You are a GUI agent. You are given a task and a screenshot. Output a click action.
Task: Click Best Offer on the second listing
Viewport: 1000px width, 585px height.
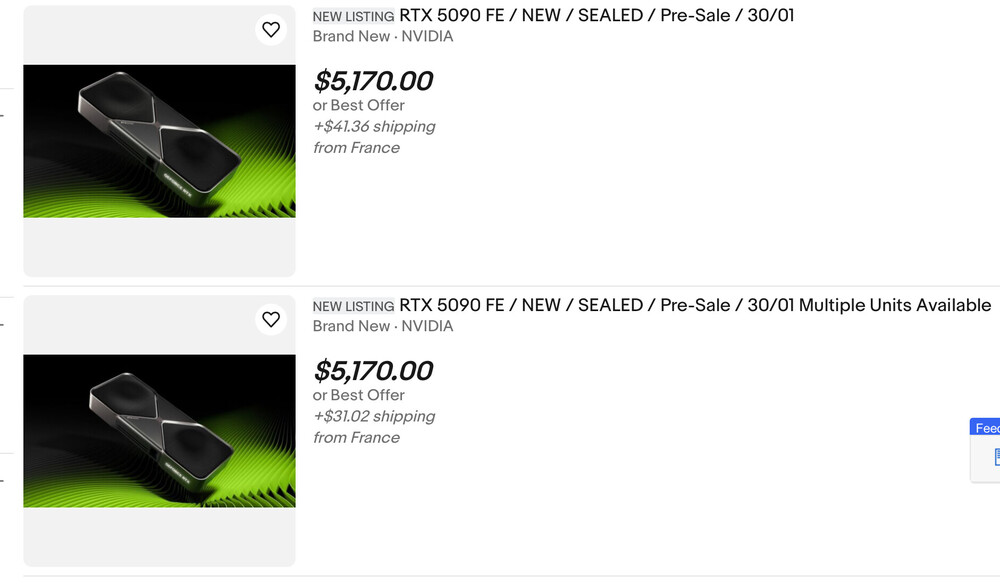click(x=359, y=395)
